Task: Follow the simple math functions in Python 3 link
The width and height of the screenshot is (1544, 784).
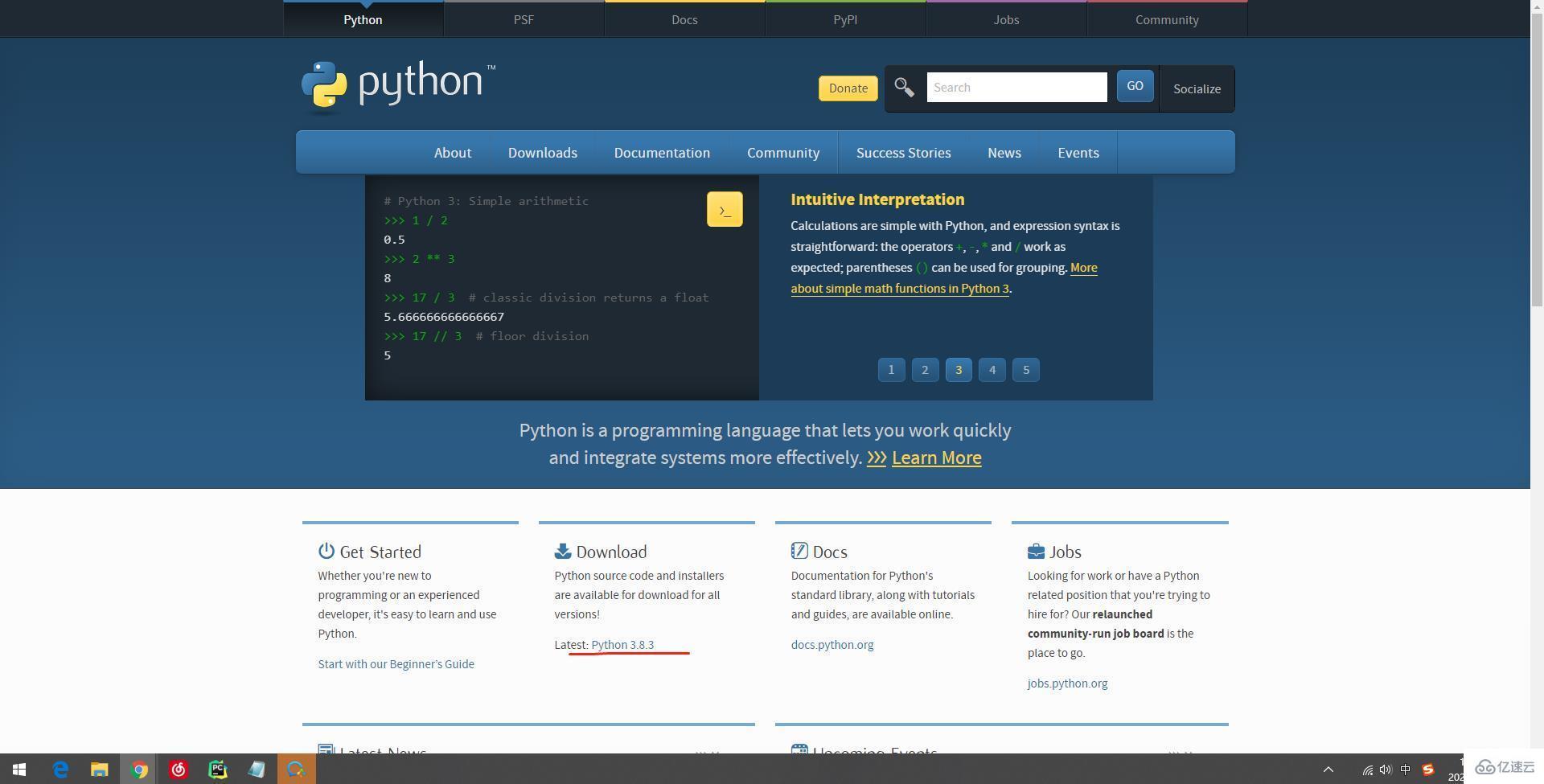Action: pyautogui.click(x=900, y=289)
